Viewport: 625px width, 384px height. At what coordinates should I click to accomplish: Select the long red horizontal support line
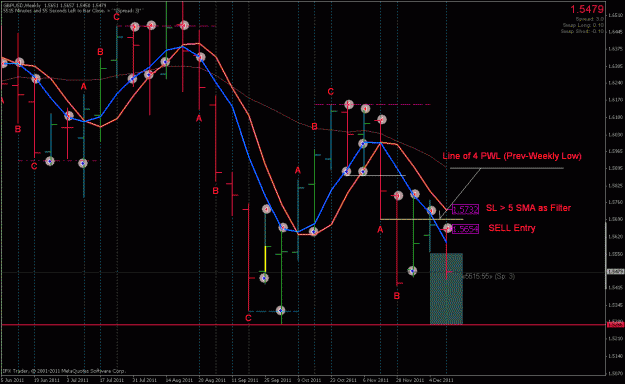[x=303, y=325]
